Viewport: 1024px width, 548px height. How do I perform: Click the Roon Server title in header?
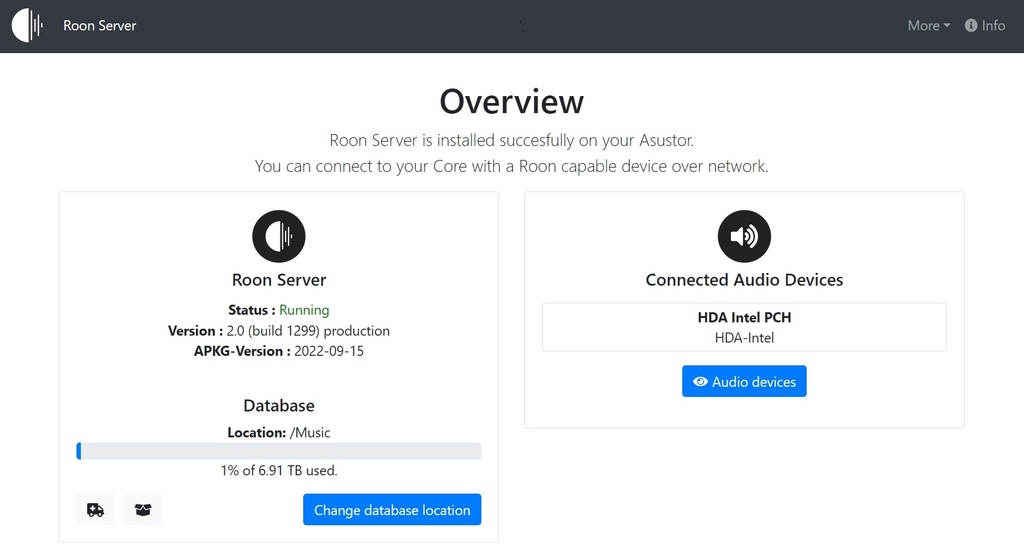click(99, 25)
